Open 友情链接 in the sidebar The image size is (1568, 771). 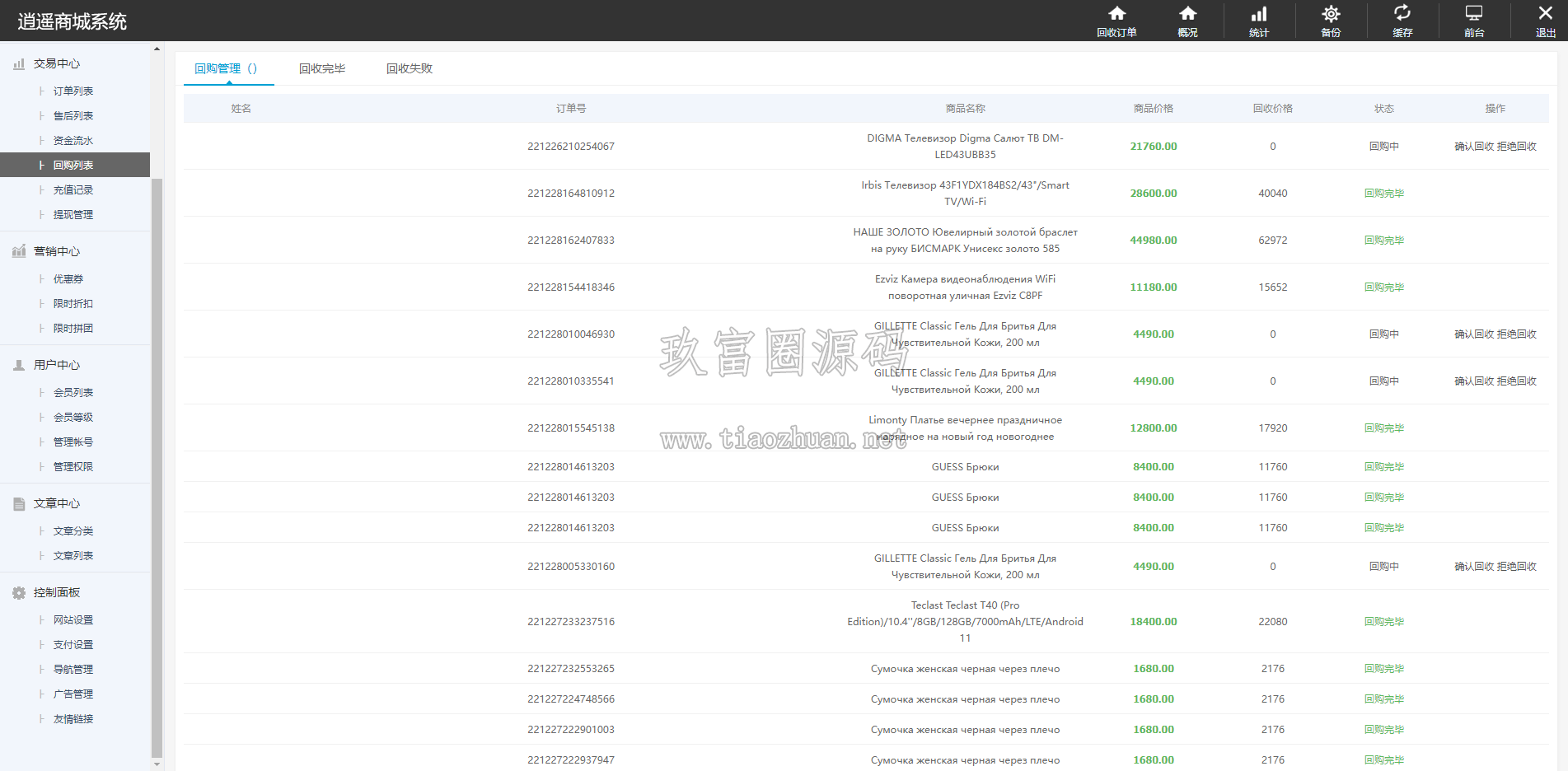tap(73, 718)
